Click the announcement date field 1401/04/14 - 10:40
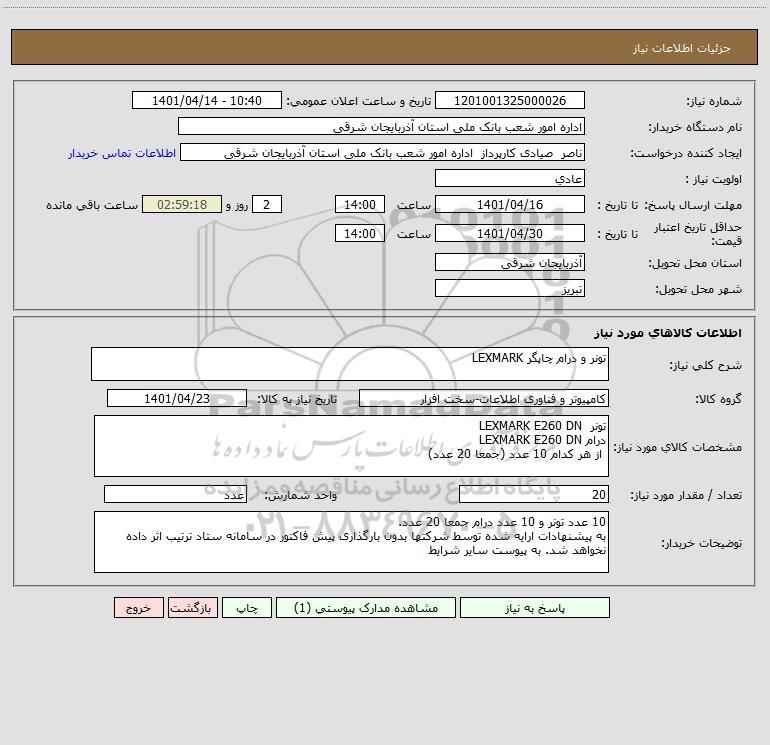This screenshot has width=770, height=745. click(x=207, y=101)
